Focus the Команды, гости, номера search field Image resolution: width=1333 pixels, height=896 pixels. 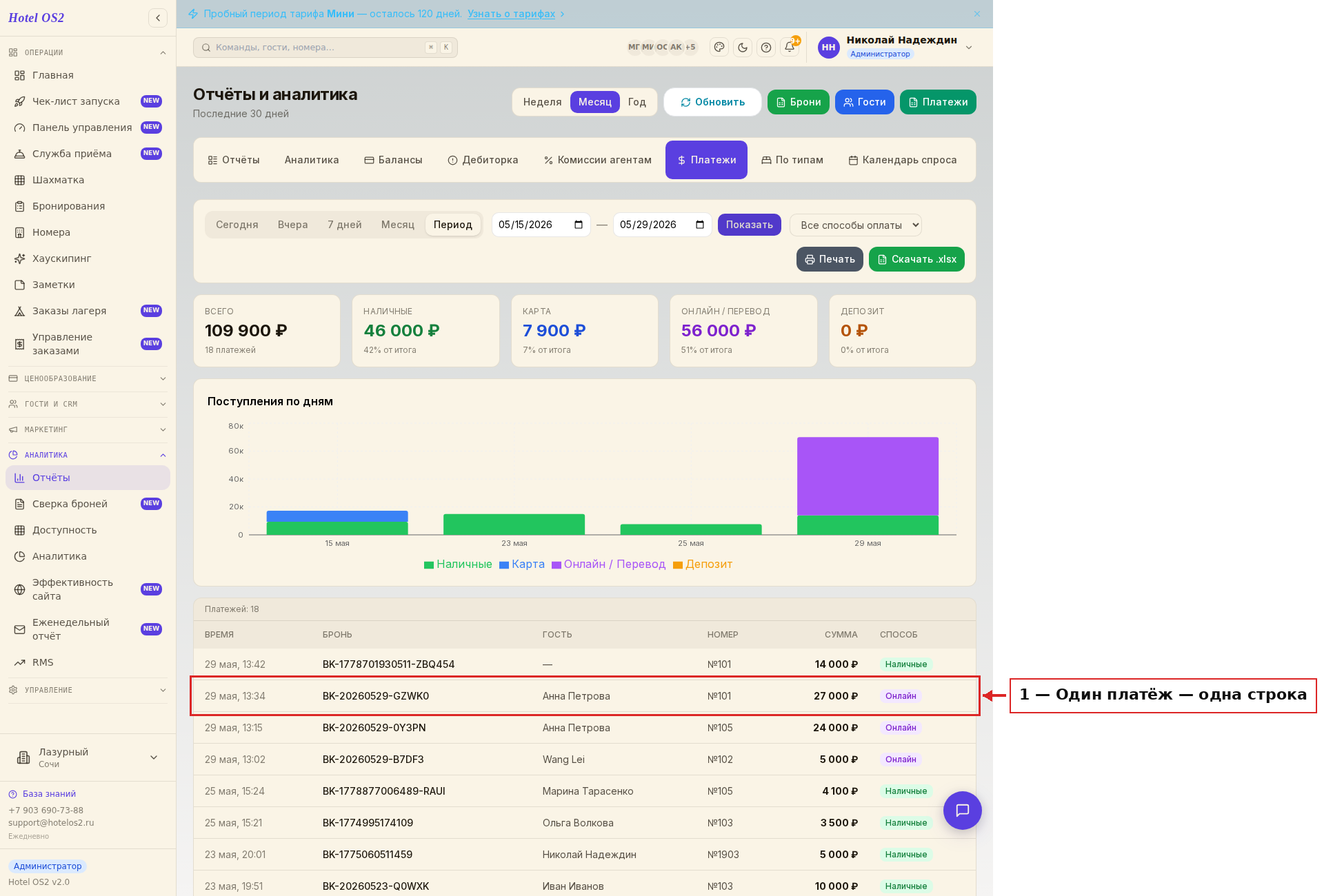[x=325, y=48]
